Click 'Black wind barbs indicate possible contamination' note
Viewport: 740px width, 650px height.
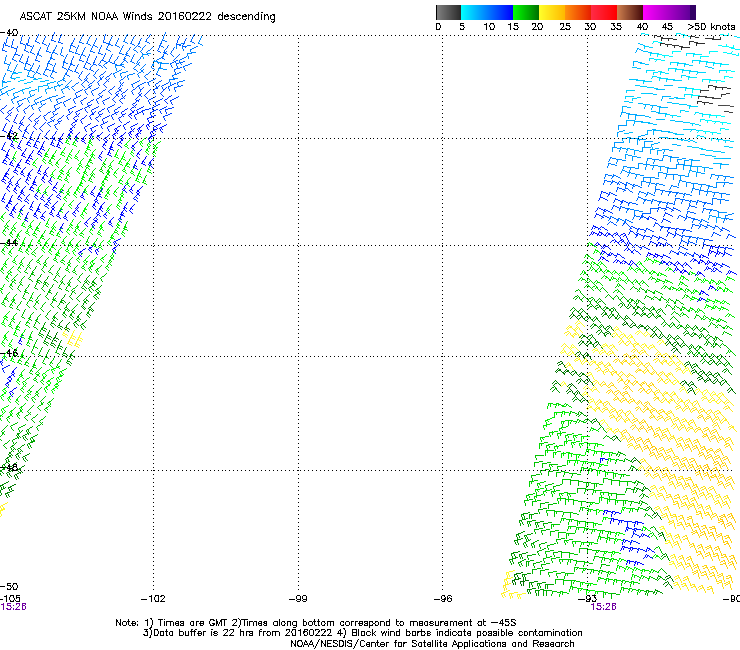pos(467,633)
